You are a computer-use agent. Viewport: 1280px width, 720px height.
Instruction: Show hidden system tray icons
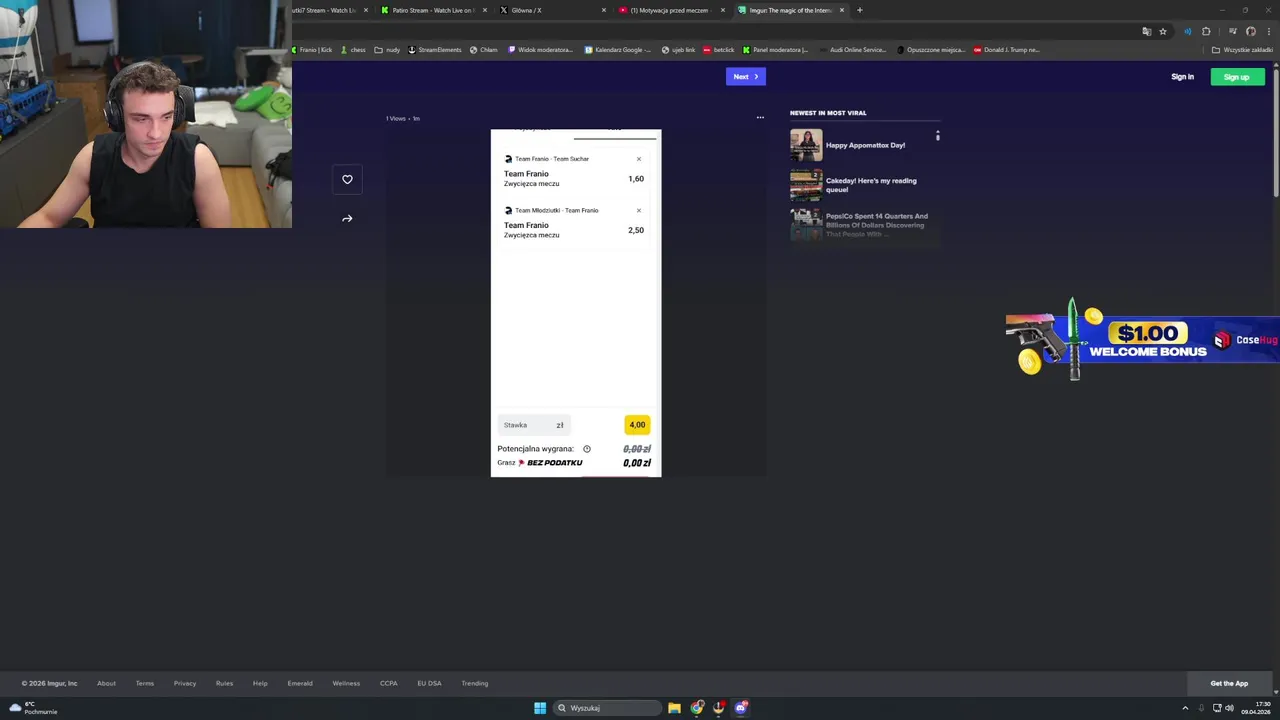coord(1185,708)
